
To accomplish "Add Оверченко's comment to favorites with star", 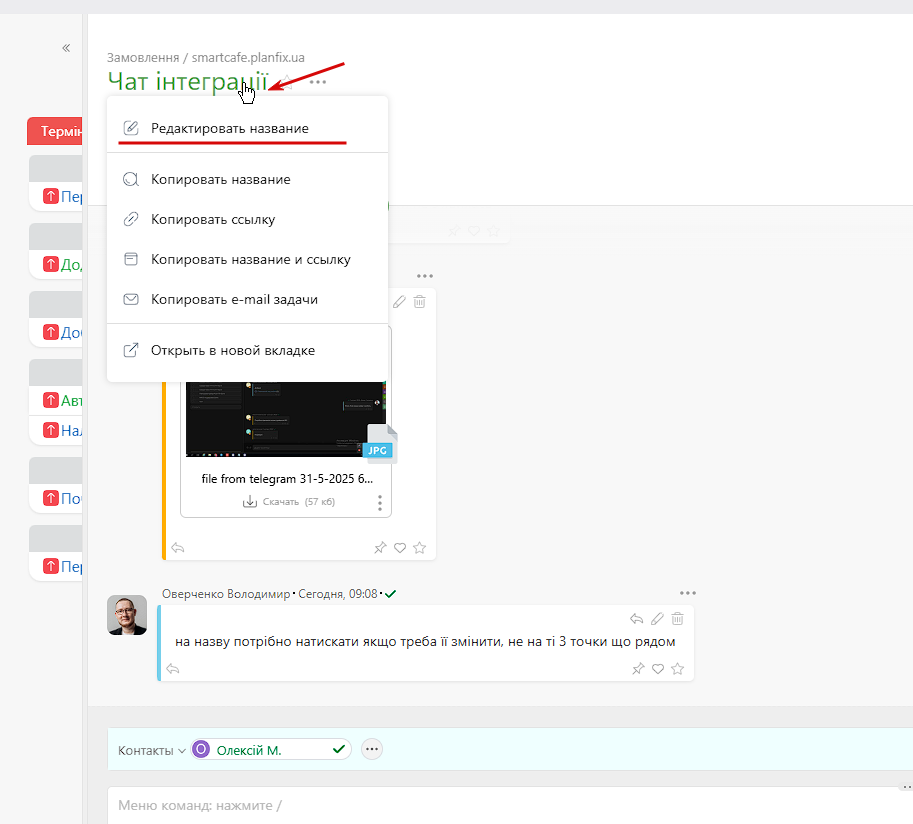I will 677,669.
